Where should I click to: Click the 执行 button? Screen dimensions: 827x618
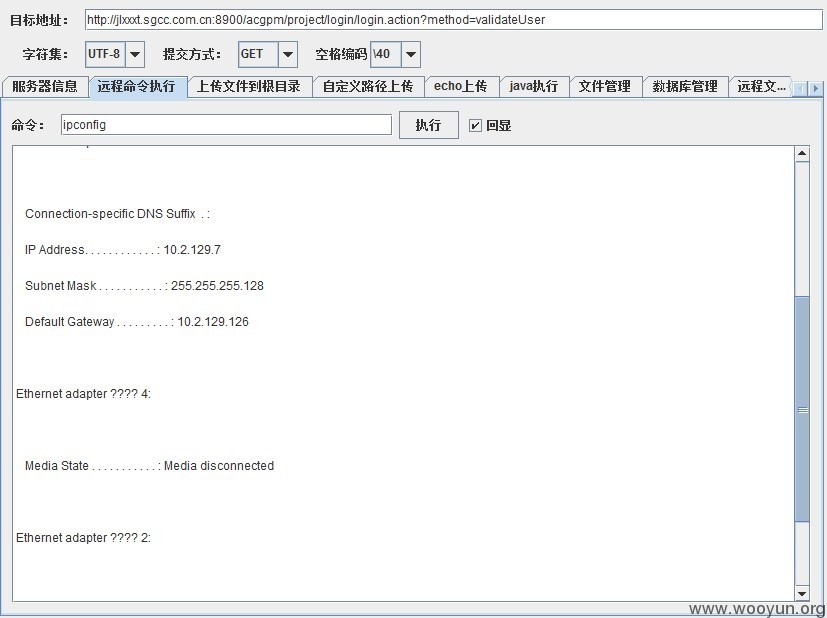click(429, 125)
